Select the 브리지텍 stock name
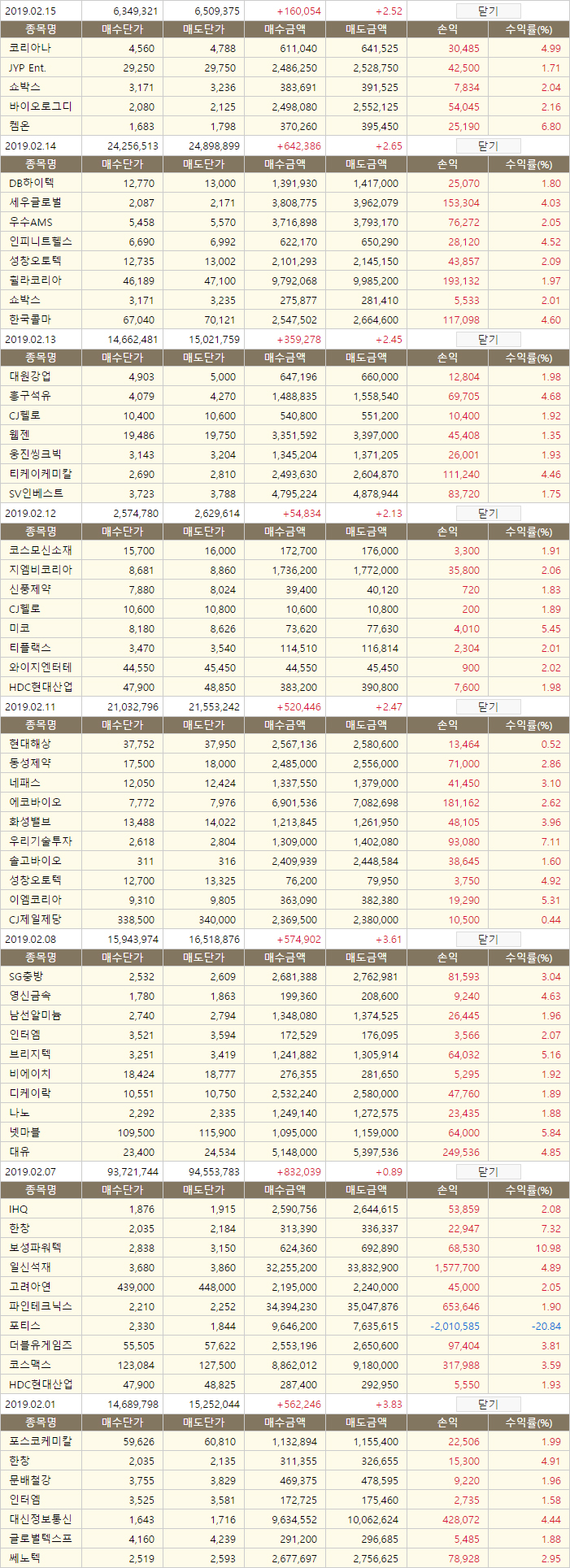Viewport: 570px width, 1568px height. (30, 1054)
